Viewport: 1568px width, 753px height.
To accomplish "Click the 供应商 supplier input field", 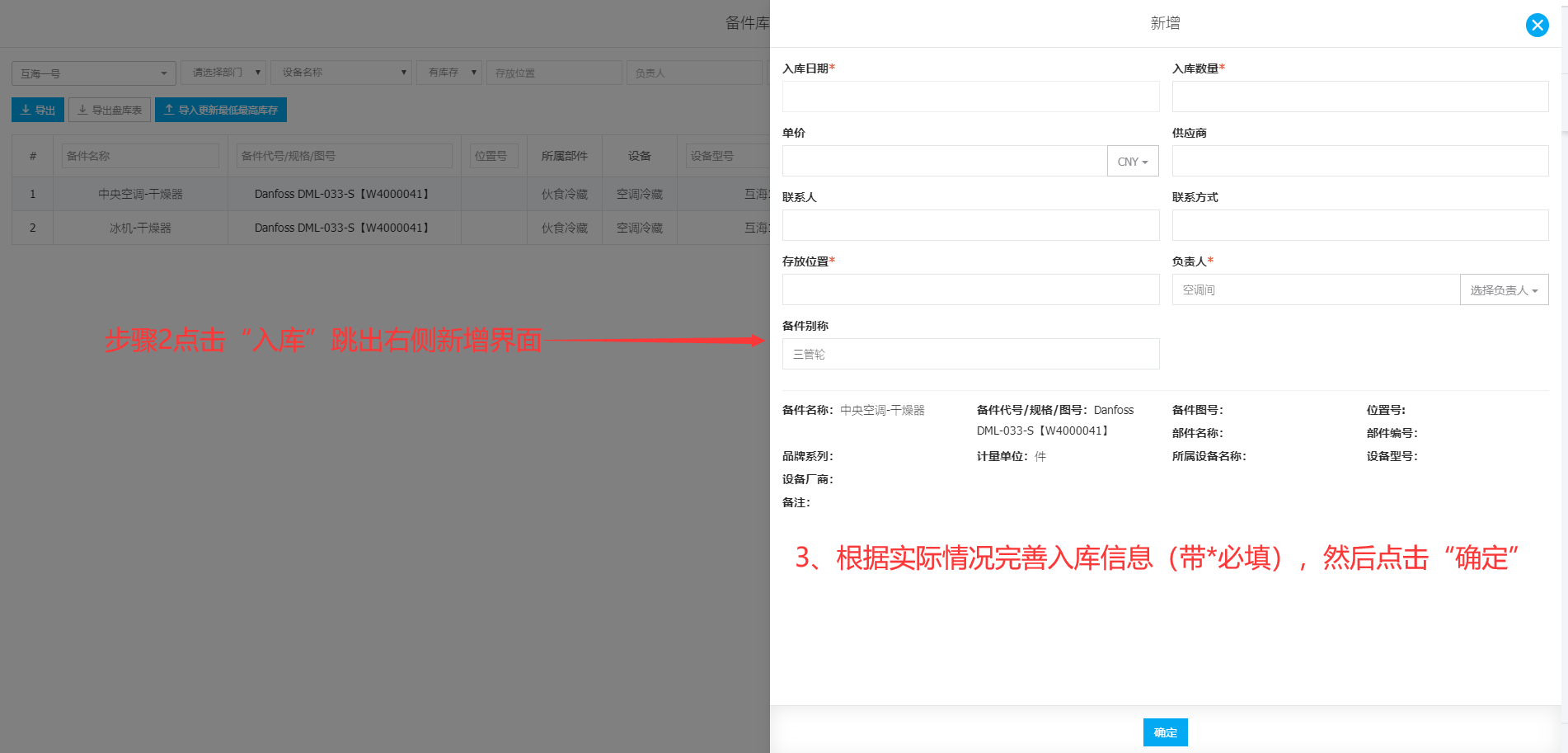I will [1360, 161].
